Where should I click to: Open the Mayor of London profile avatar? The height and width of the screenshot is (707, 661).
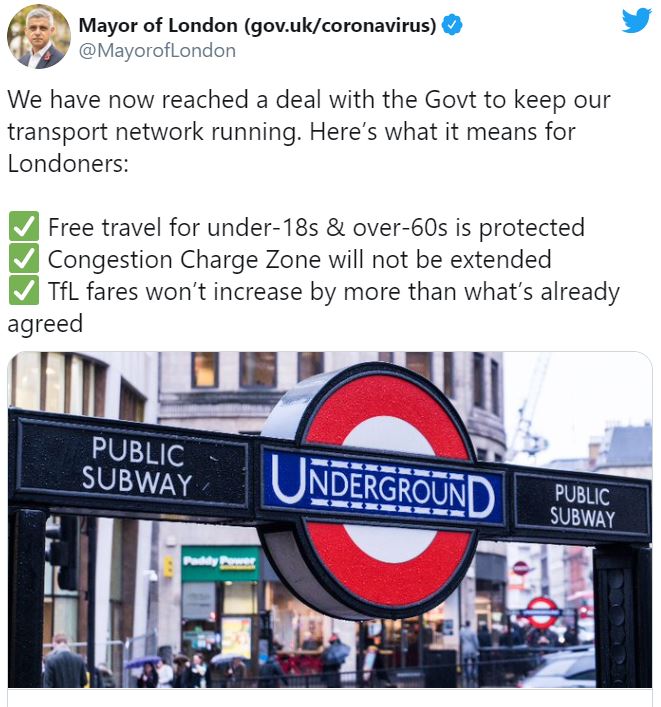(38, 37)
